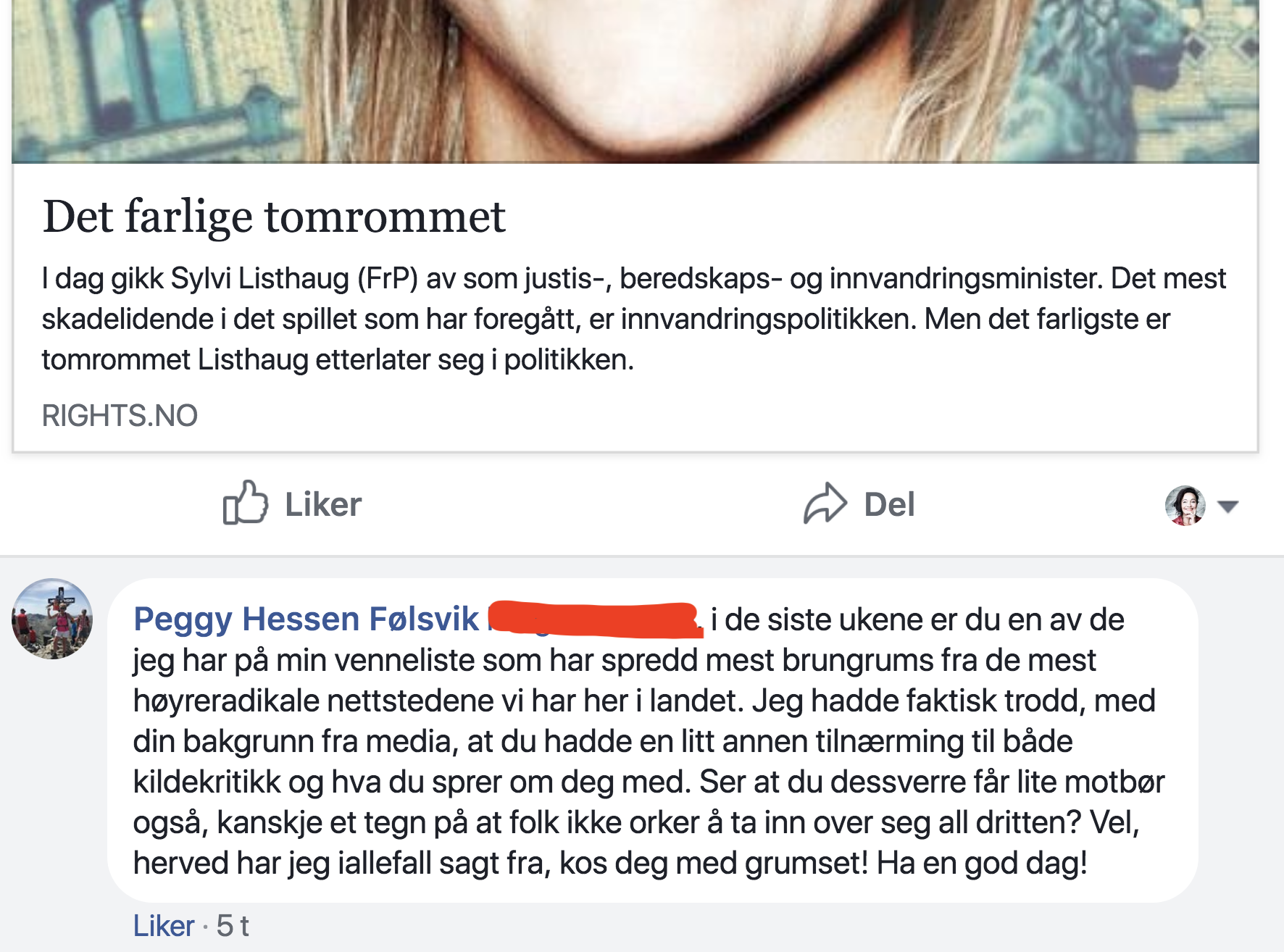Open the headline "Det farlige tomrommet"
The height and width of the screenshot is (952, 1284).
tap(274, 217)
